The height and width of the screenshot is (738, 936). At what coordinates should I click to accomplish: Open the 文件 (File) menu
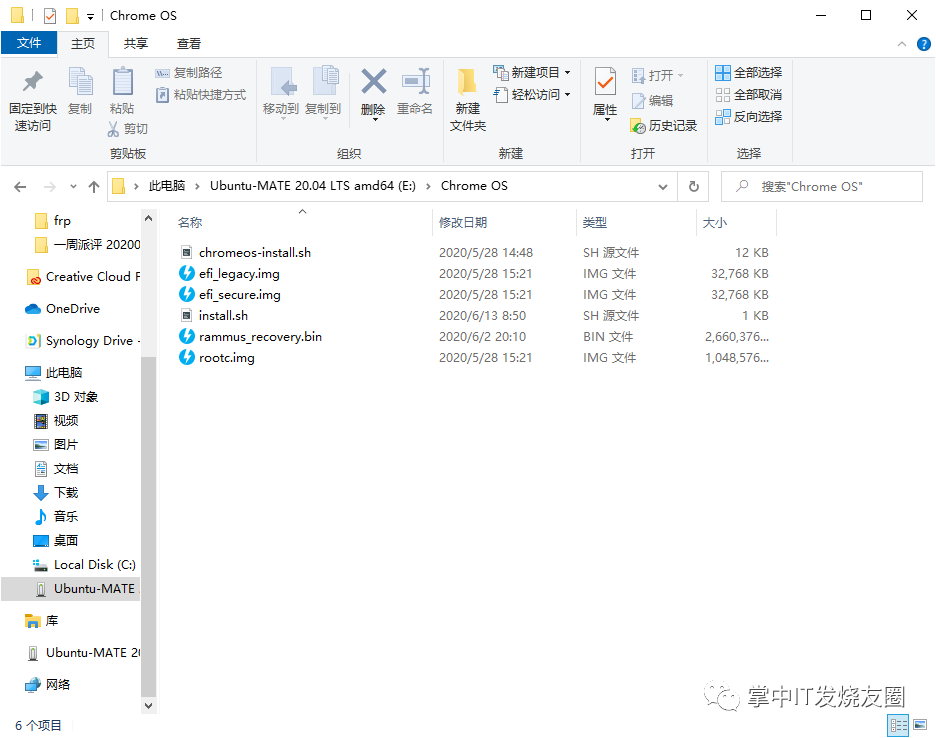coord(30,43)
